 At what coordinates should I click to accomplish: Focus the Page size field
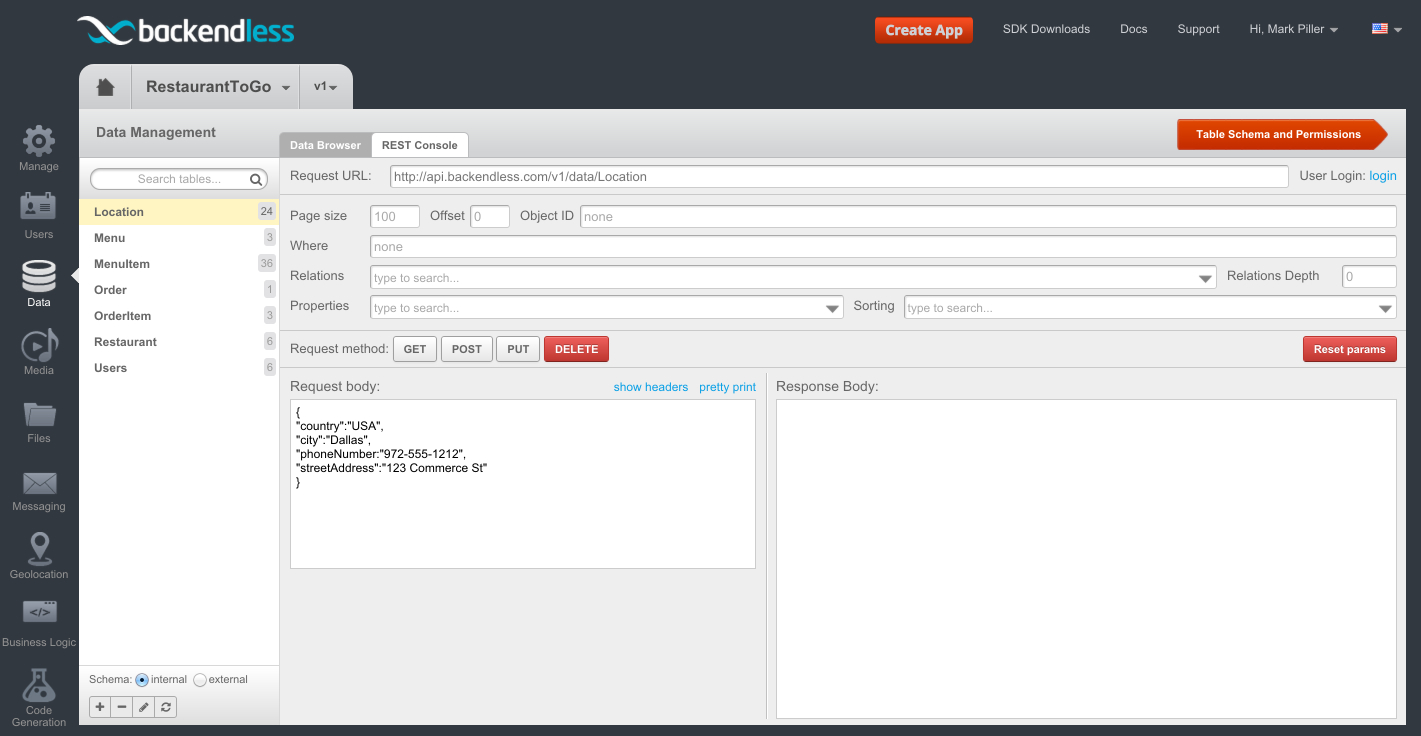[395, 216]
